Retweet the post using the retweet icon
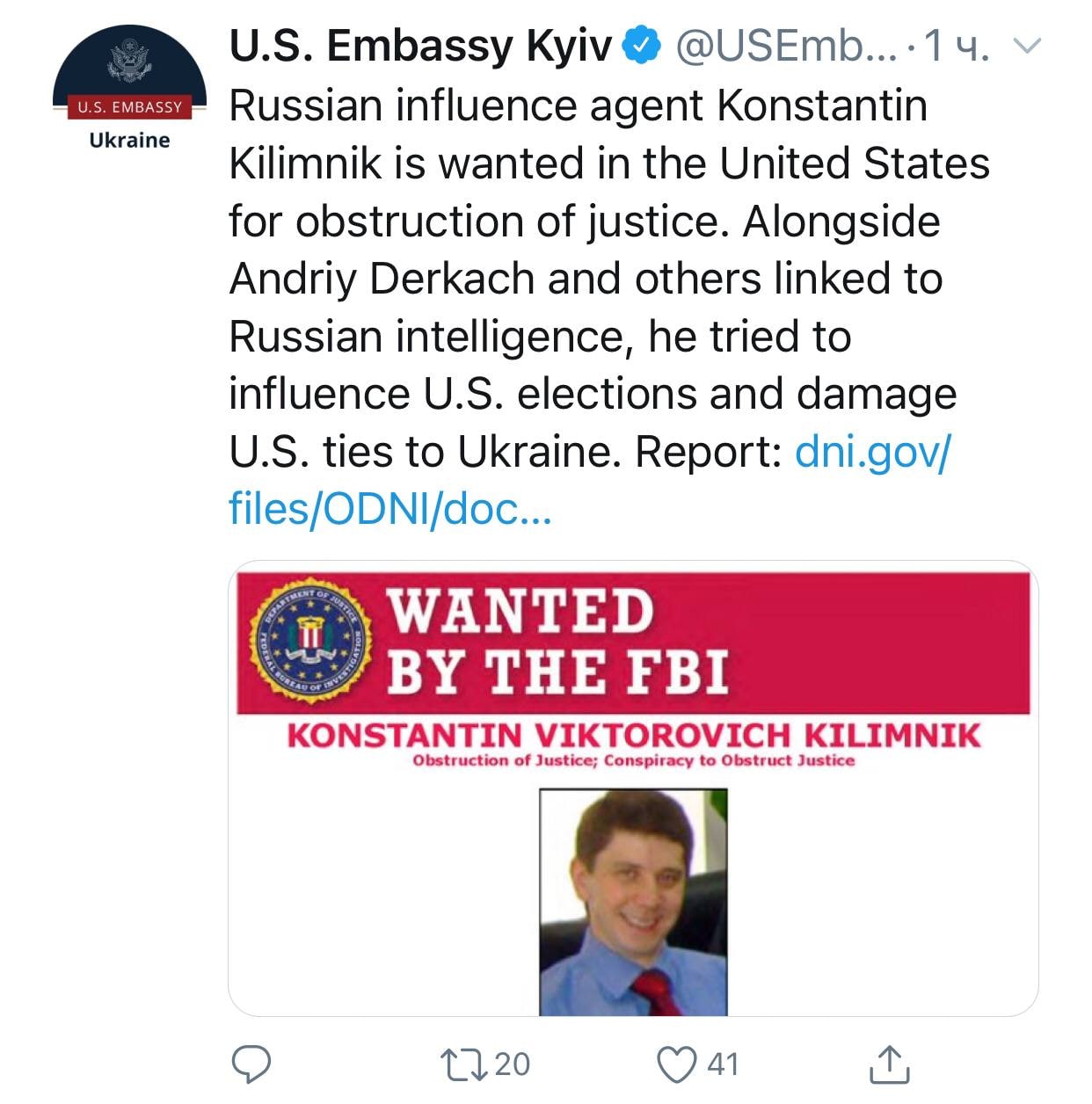This screenshot has height=1104, width=1092. (464, 1064)
